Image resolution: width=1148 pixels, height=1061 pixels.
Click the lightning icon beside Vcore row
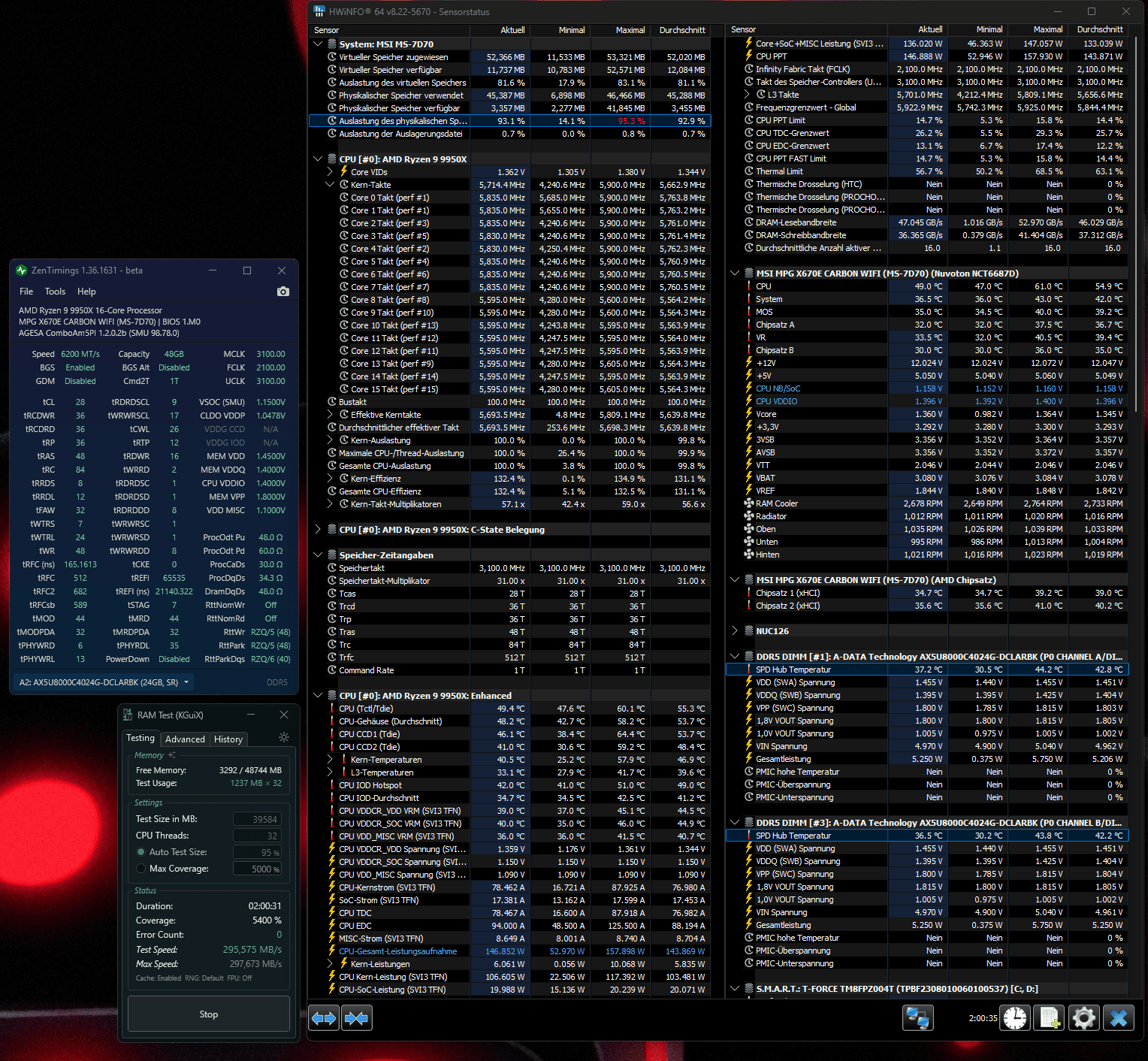click(748, 414)
